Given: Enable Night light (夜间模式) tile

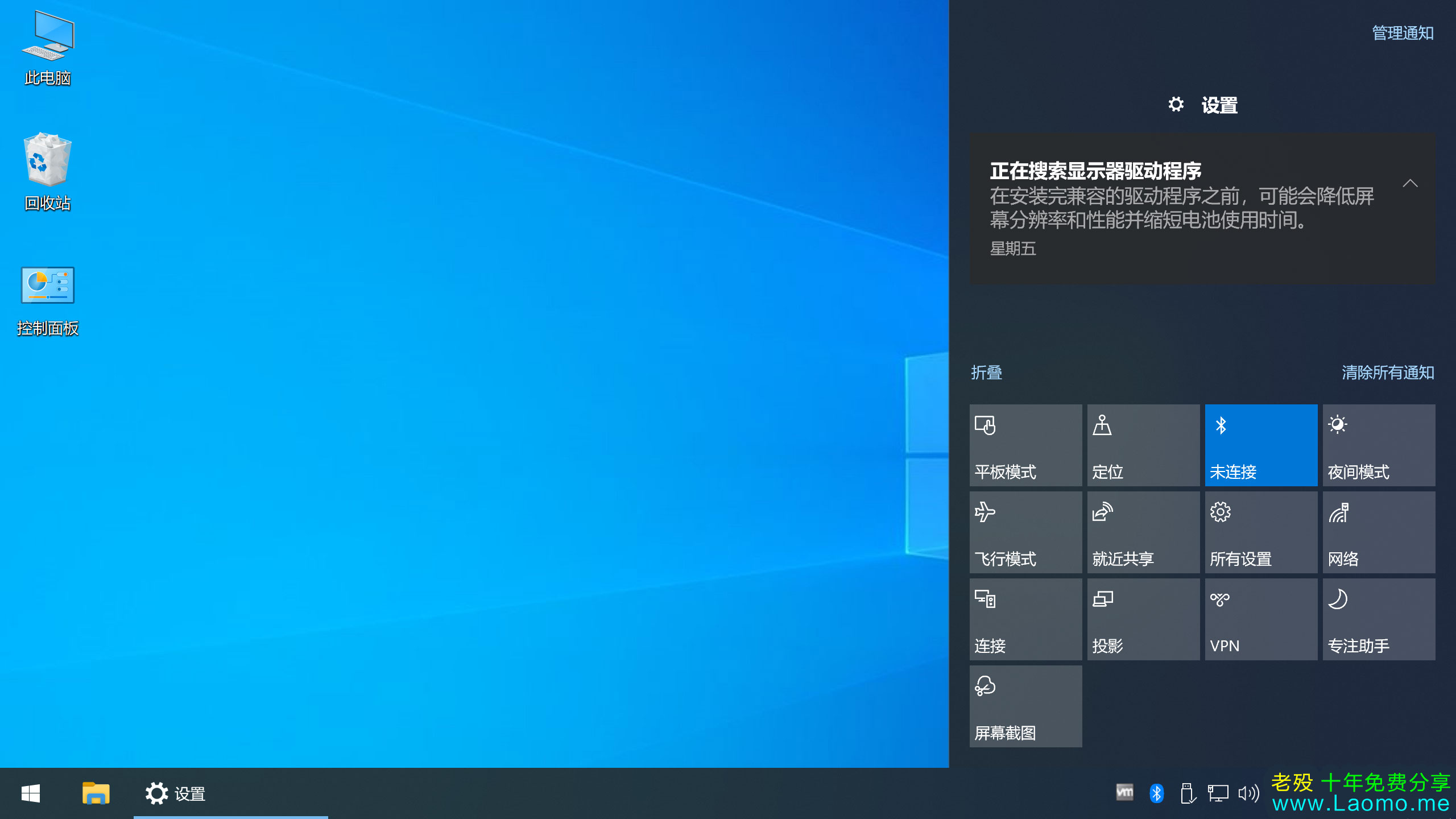Looking at the screenshot, I should pyautogui.click(x=1379, y=445).
